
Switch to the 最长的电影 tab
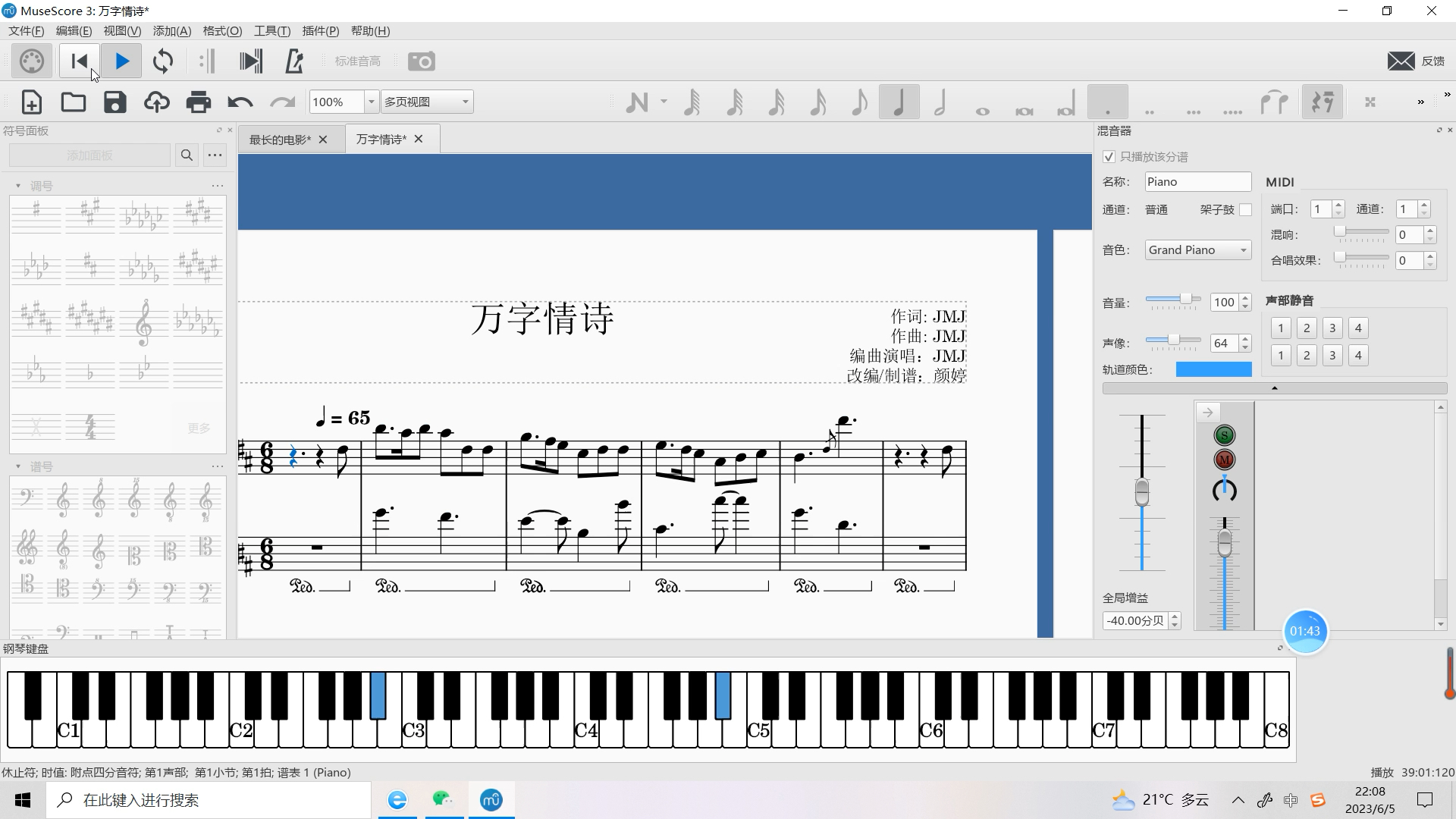(281, 138)
